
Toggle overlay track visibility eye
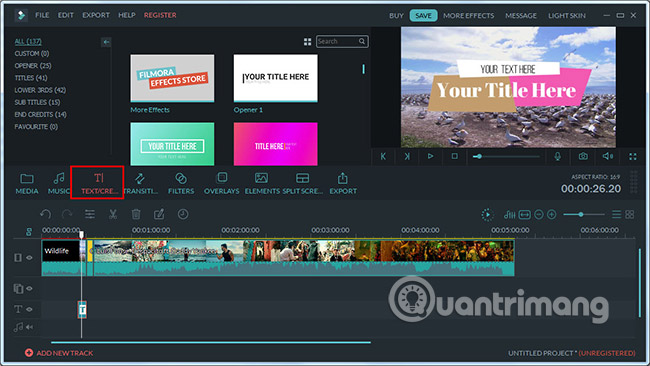point(29,288)
